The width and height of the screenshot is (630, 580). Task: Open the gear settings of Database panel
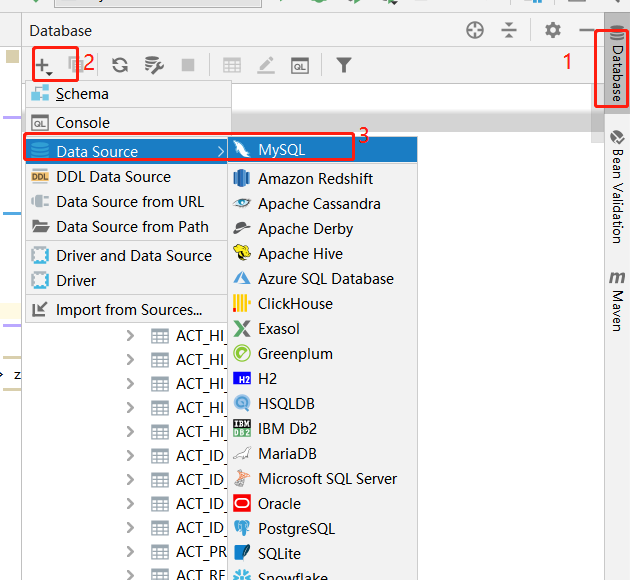point(553,30)
